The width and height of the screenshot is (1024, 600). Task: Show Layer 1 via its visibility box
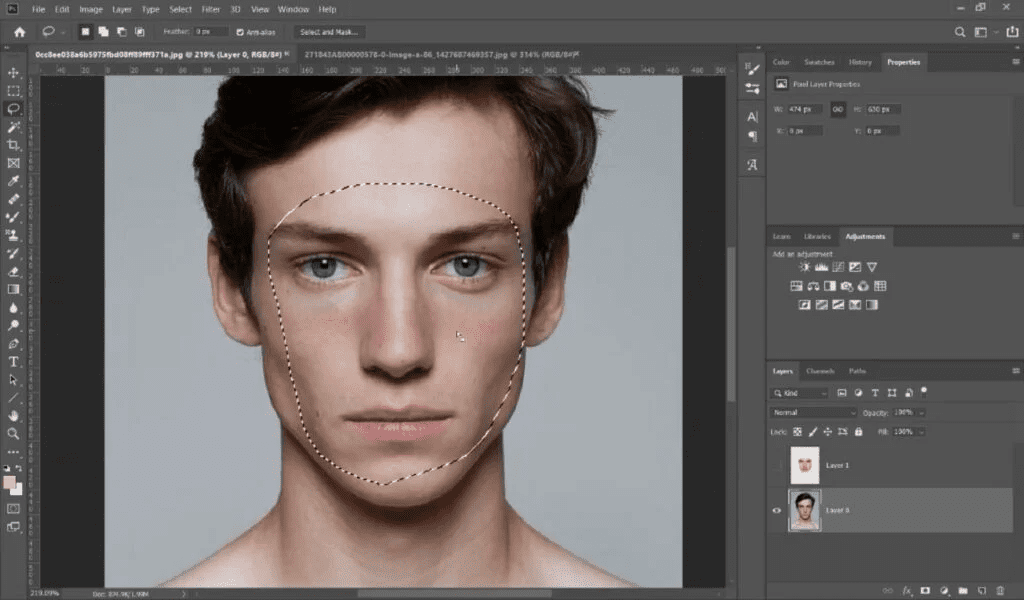tap(777, 465)
